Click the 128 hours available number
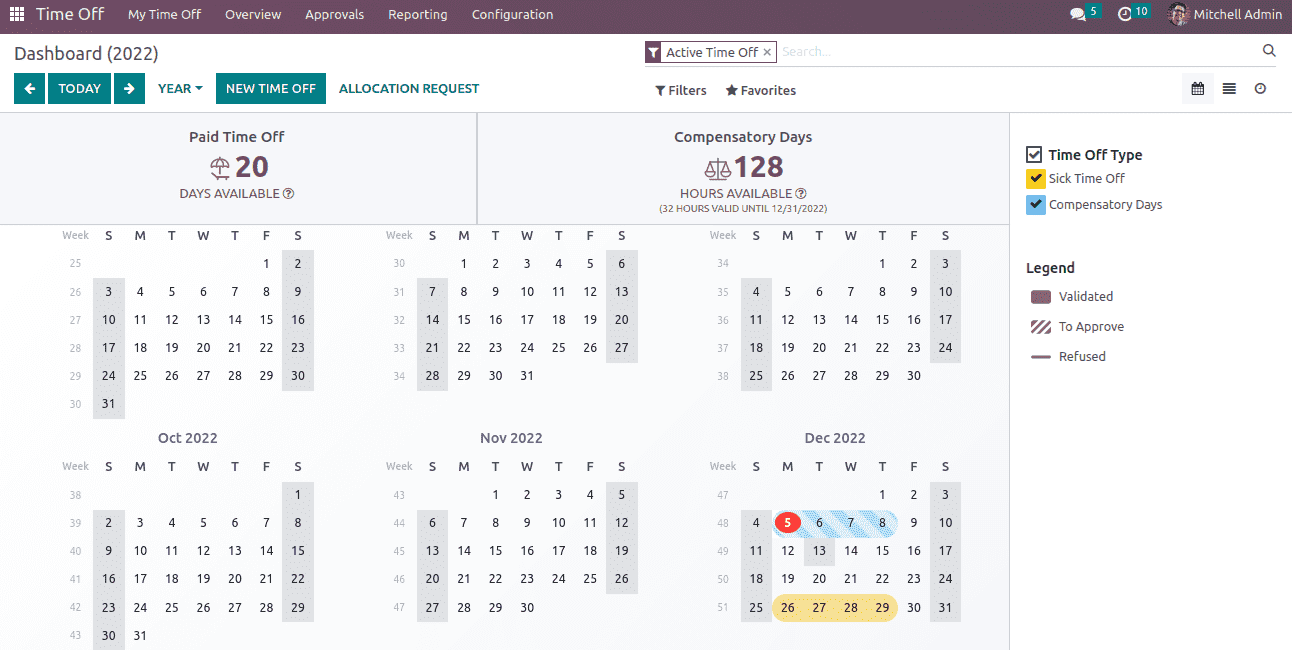 [759, 167]
